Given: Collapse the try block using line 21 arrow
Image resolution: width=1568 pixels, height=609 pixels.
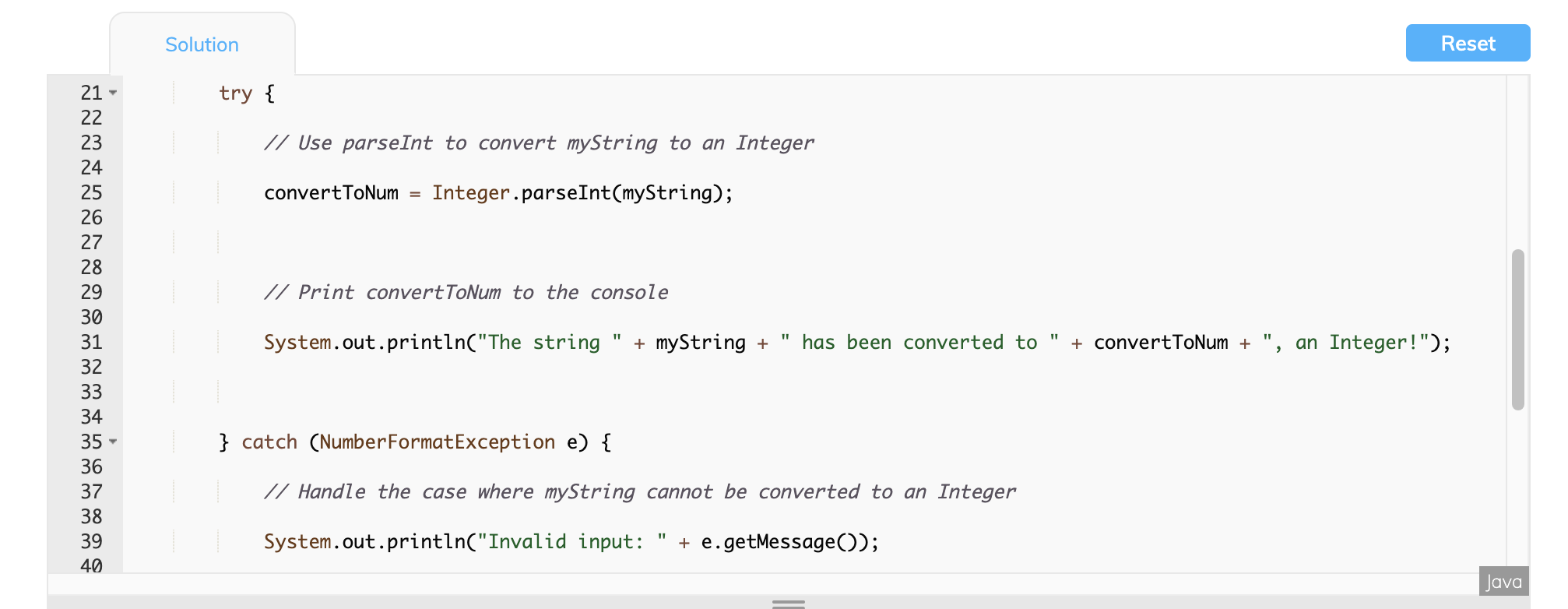Looking at the screenshot, I should pyautogui.click(x=111, y=93).
